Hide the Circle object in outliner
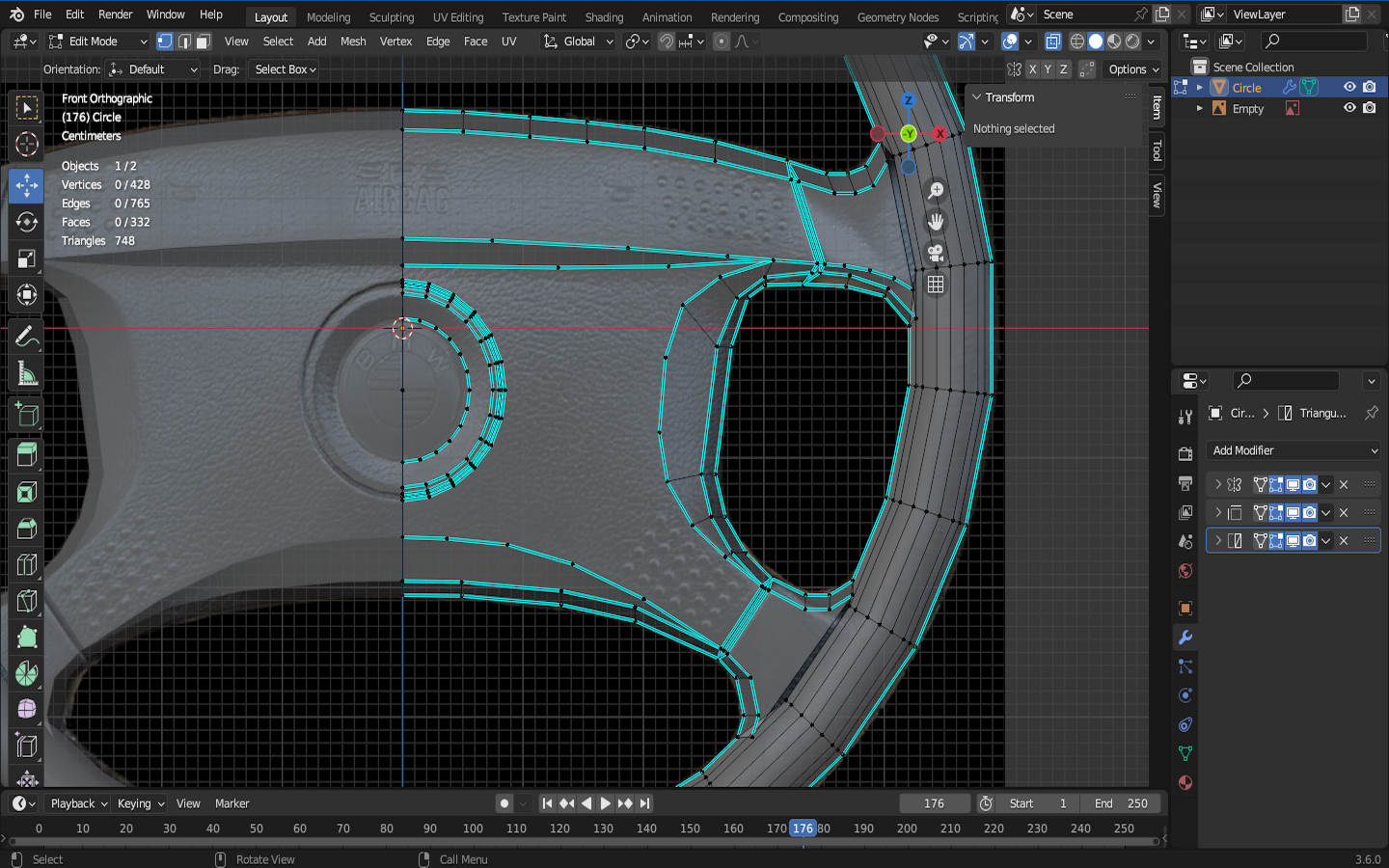 pos(1349,87)
